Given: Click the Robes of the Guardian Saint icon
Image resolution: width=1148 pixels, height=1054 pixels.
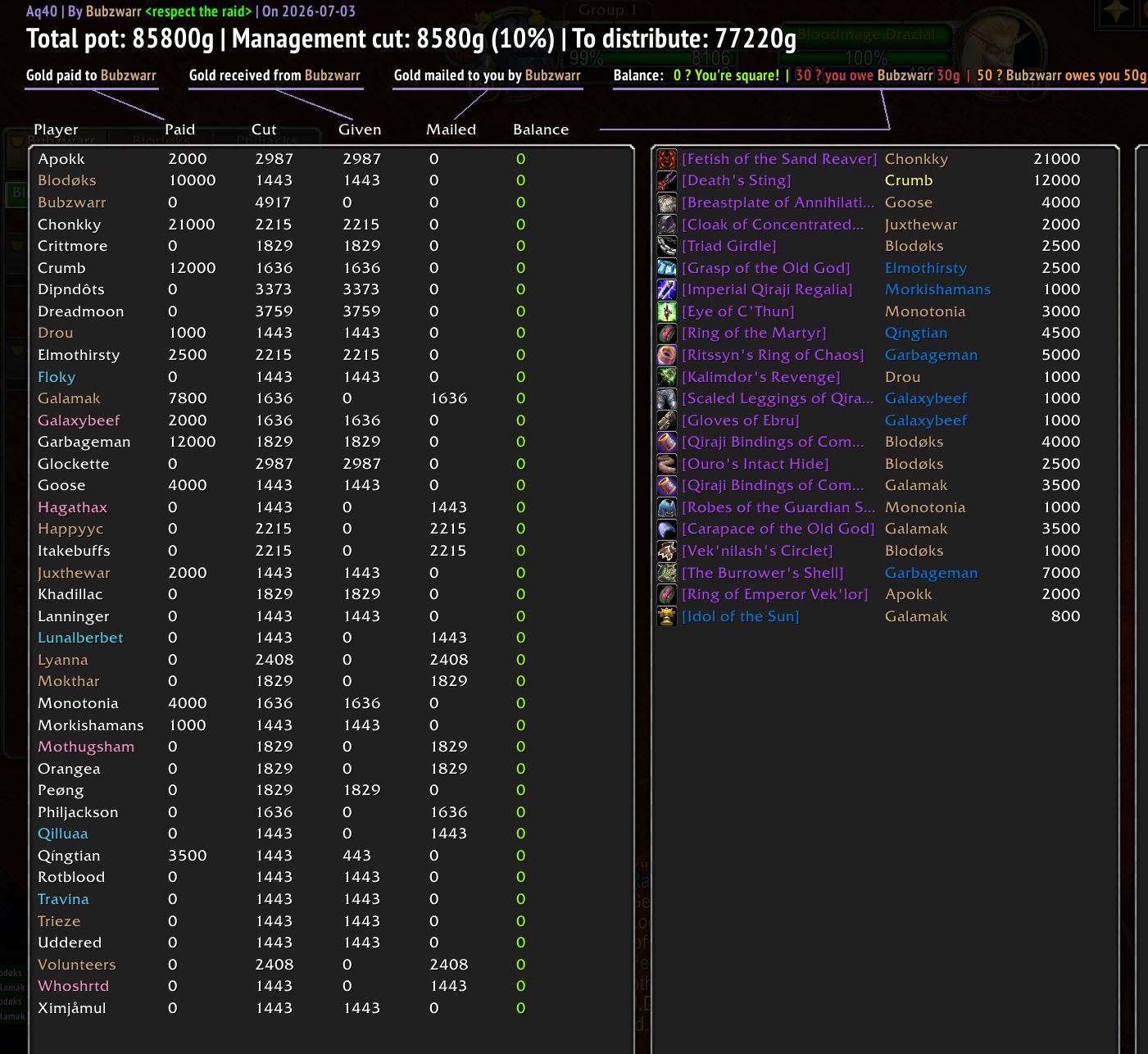Looking at the screenshot, I should coord(667,507).
